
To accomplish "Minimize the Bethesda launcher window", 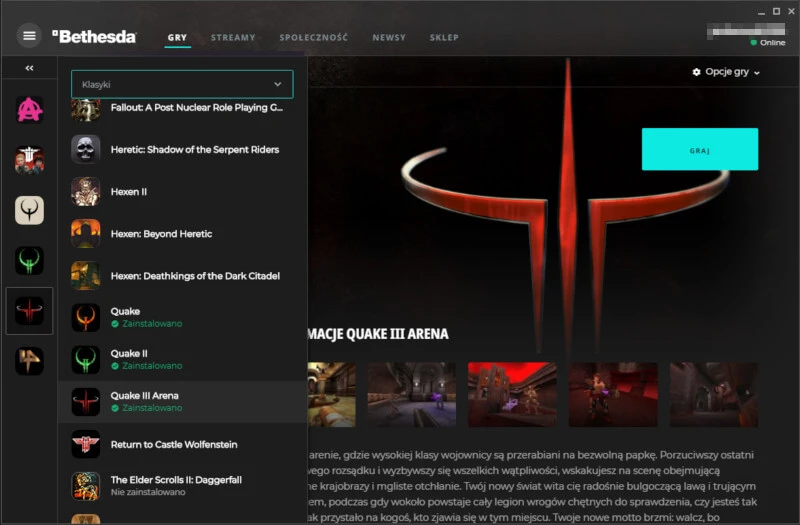I will [761, 12].
